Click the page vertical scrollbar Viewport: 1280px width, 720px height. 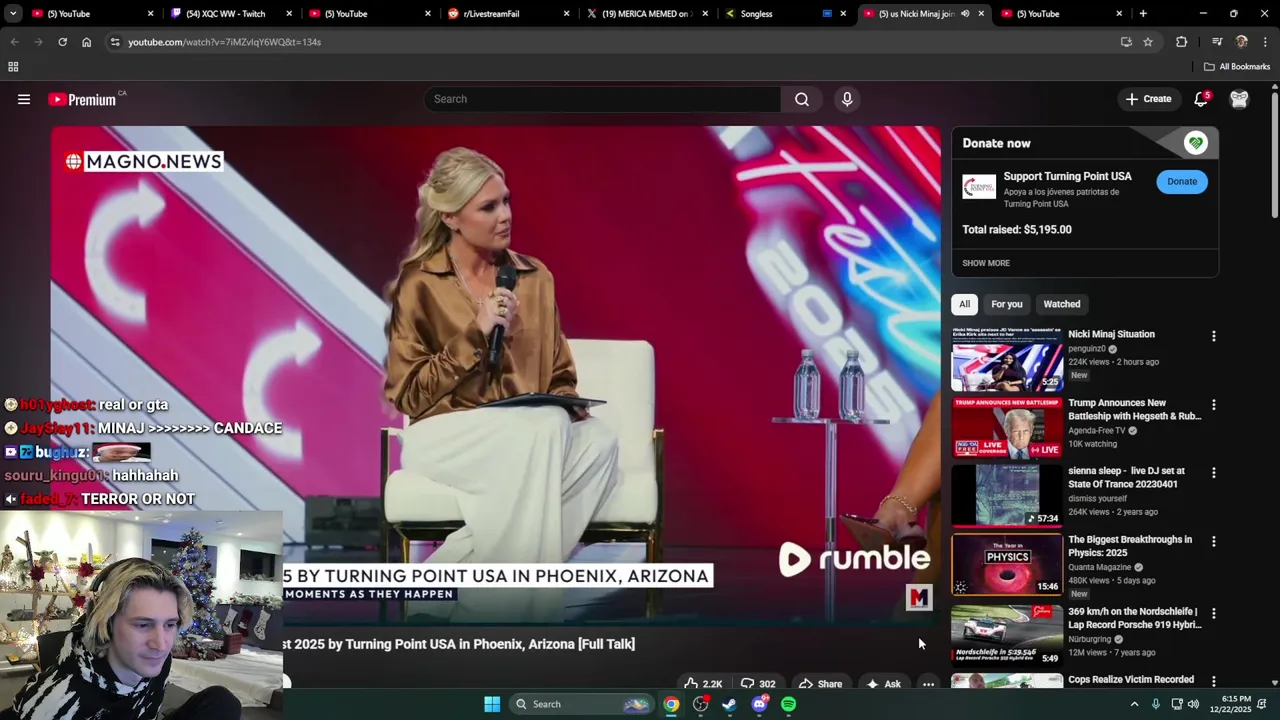(1274, 155)
